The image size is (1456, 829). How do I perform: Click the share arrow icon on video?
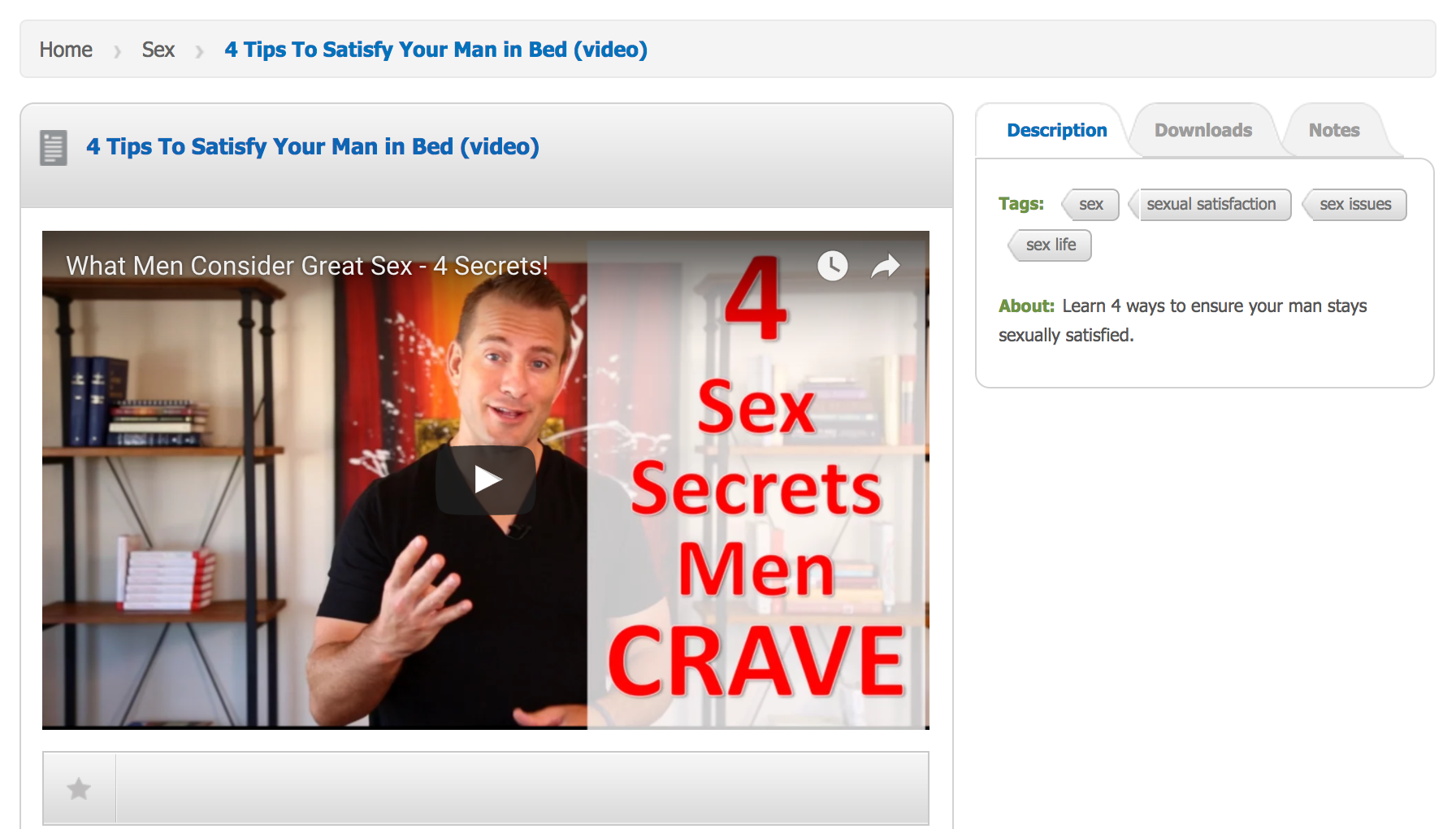click(x=886, y=266)
